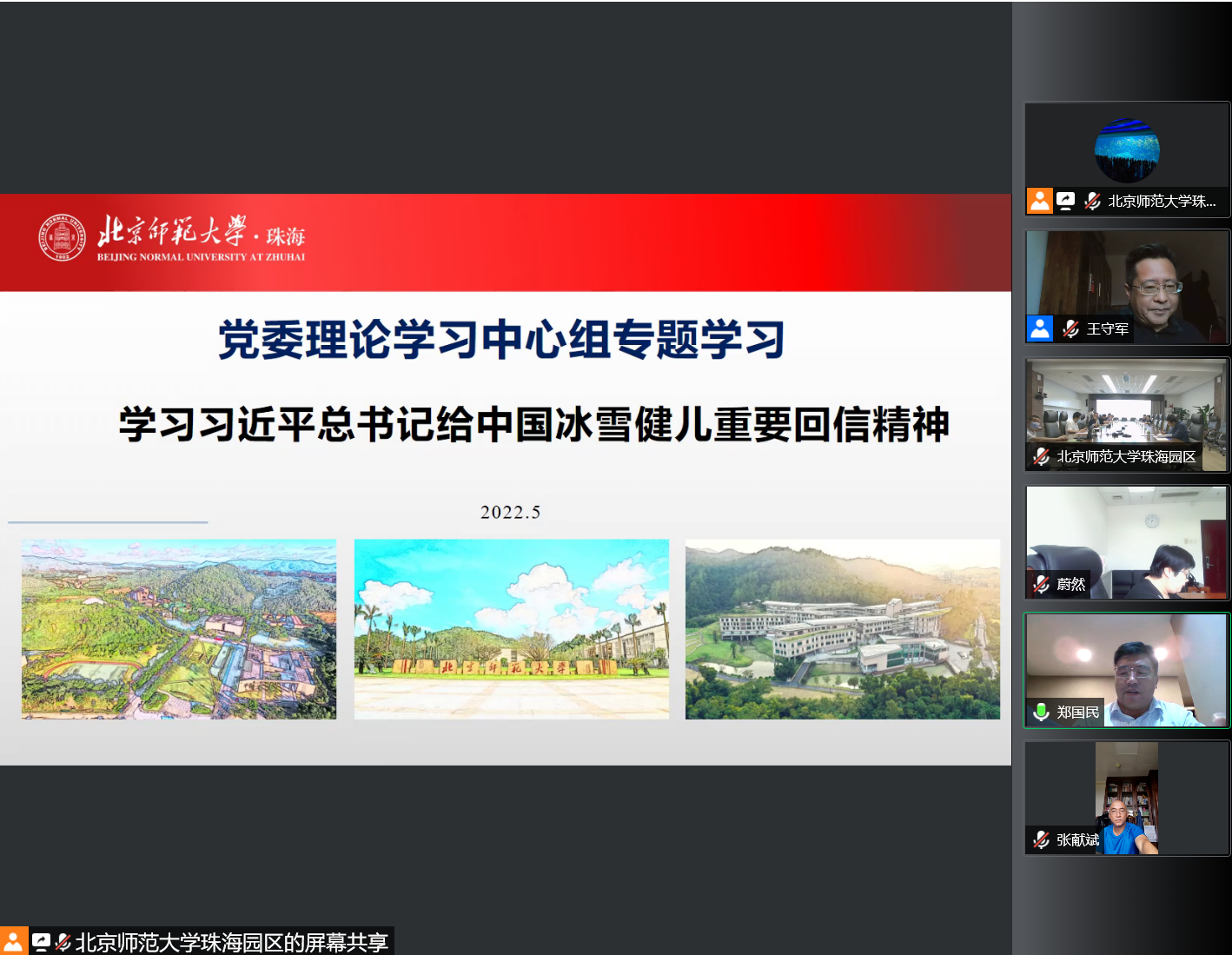Image resolution: width=1232 pixels, height=955 pixels.
Task: Click the label 北京师范大学珠海园区 on conference room tile
Action: tap(1126, 457)
